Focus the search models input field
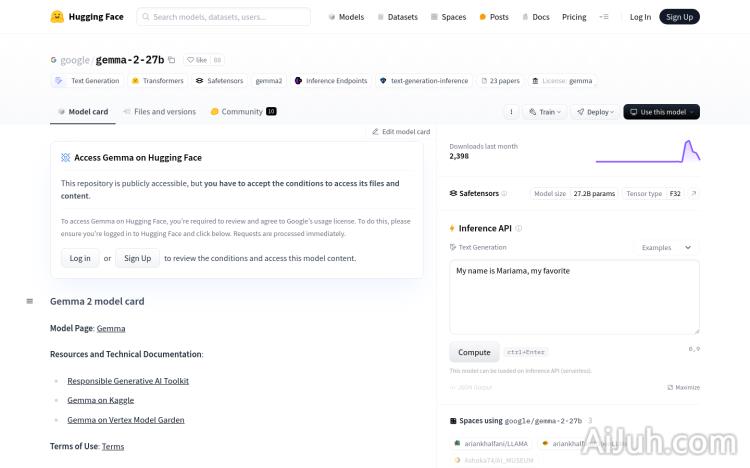Screen dimensions: 750x468 tap(225, 17)
